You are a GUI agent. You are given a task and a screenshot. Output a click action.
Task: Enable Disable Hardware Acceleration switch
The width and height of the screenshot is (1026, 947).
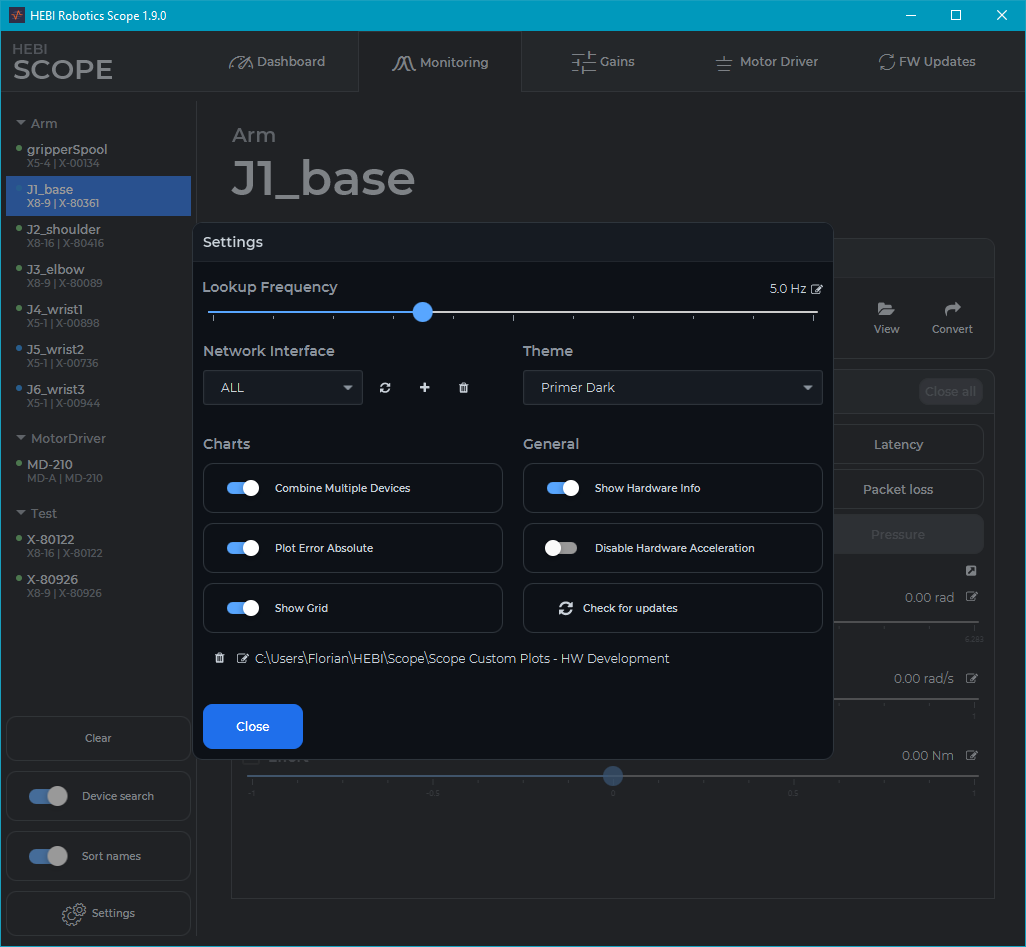tap(561, 548)
